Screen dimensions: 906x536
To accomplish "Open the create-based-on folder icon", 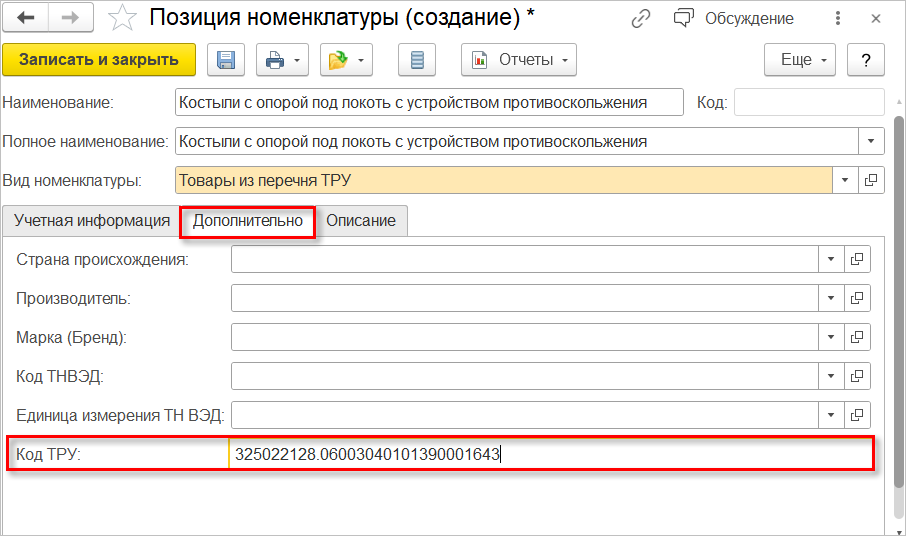I will coord(346,60).
